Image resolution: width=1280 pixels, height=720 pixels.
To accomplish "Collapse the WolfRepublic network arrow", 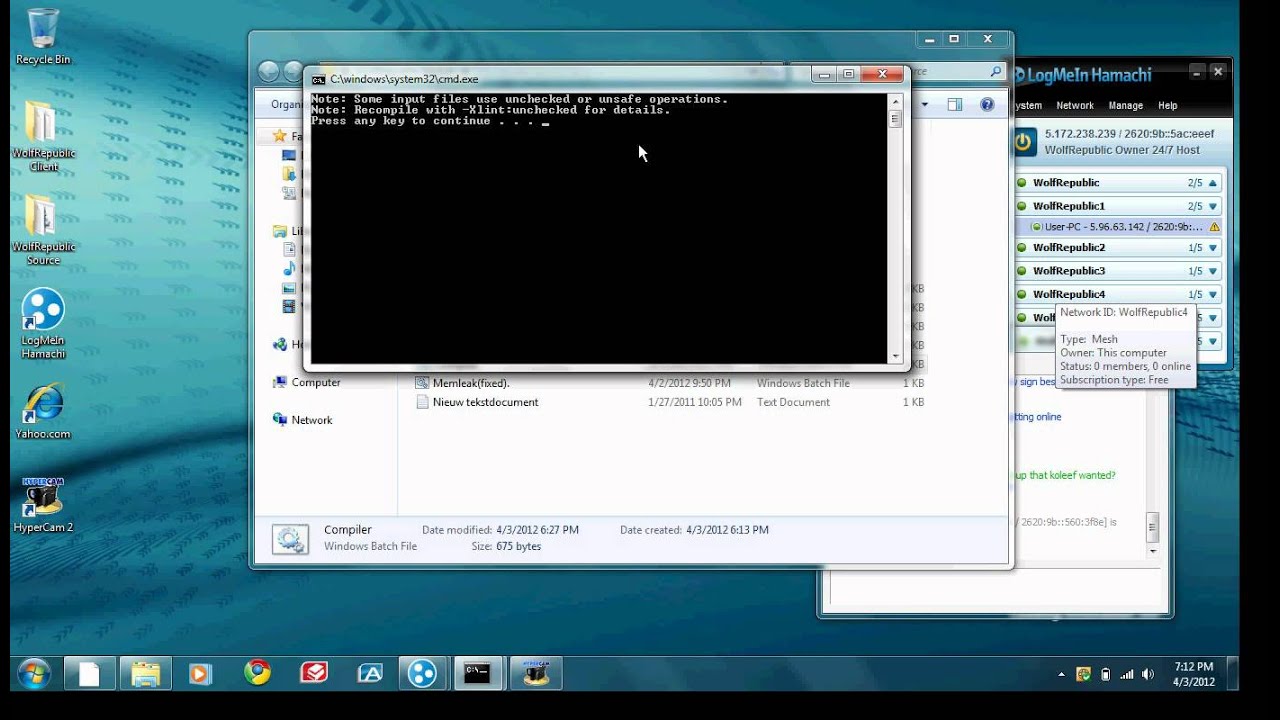I will point(1213,183).
